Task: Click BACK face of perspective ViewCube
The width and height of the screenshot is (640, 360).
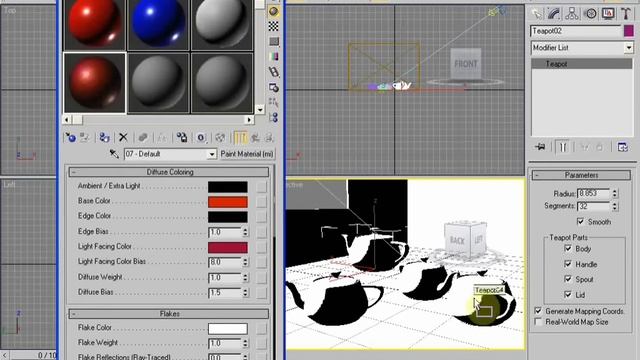Action: [x=457, y=240]
